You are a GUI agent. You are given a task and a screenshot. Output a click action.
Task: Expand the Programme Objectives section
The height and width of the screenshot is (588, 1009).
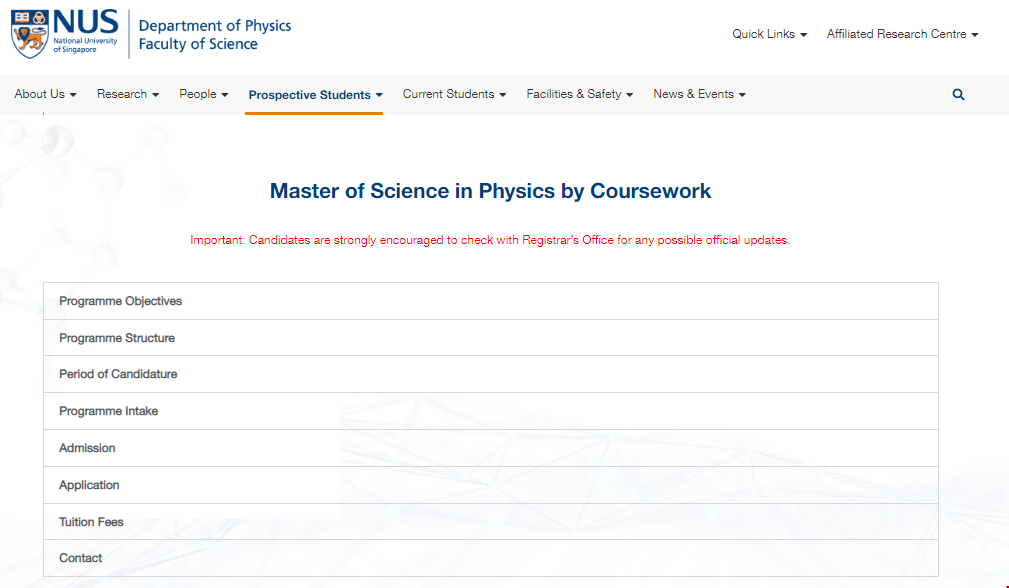(121, 301)
